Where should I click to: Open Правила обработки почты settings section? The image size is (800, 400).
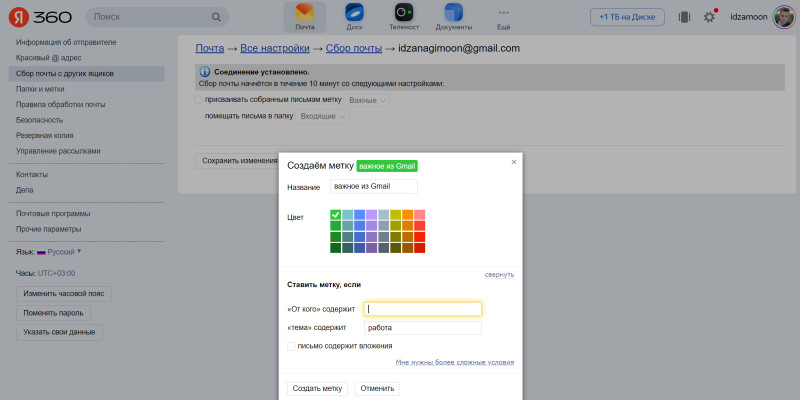coord(61,104)
